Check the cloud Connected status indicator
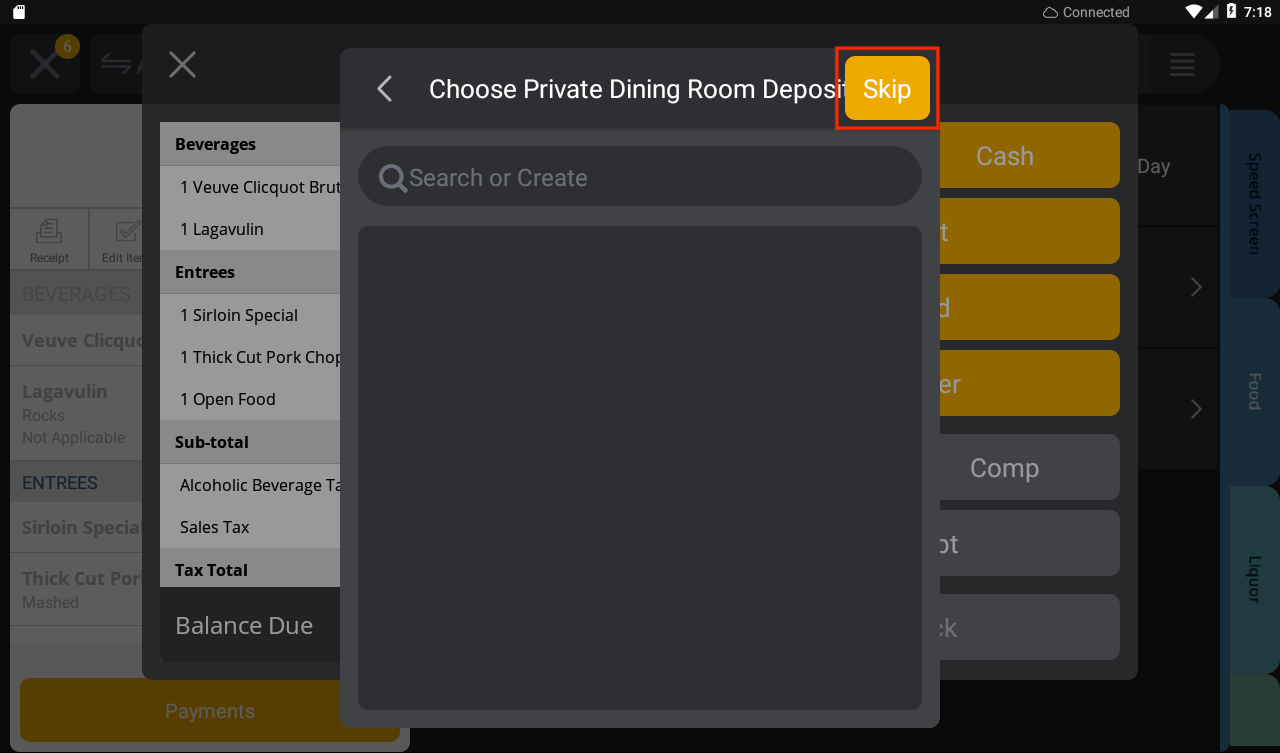 (x=1086, y=12)
